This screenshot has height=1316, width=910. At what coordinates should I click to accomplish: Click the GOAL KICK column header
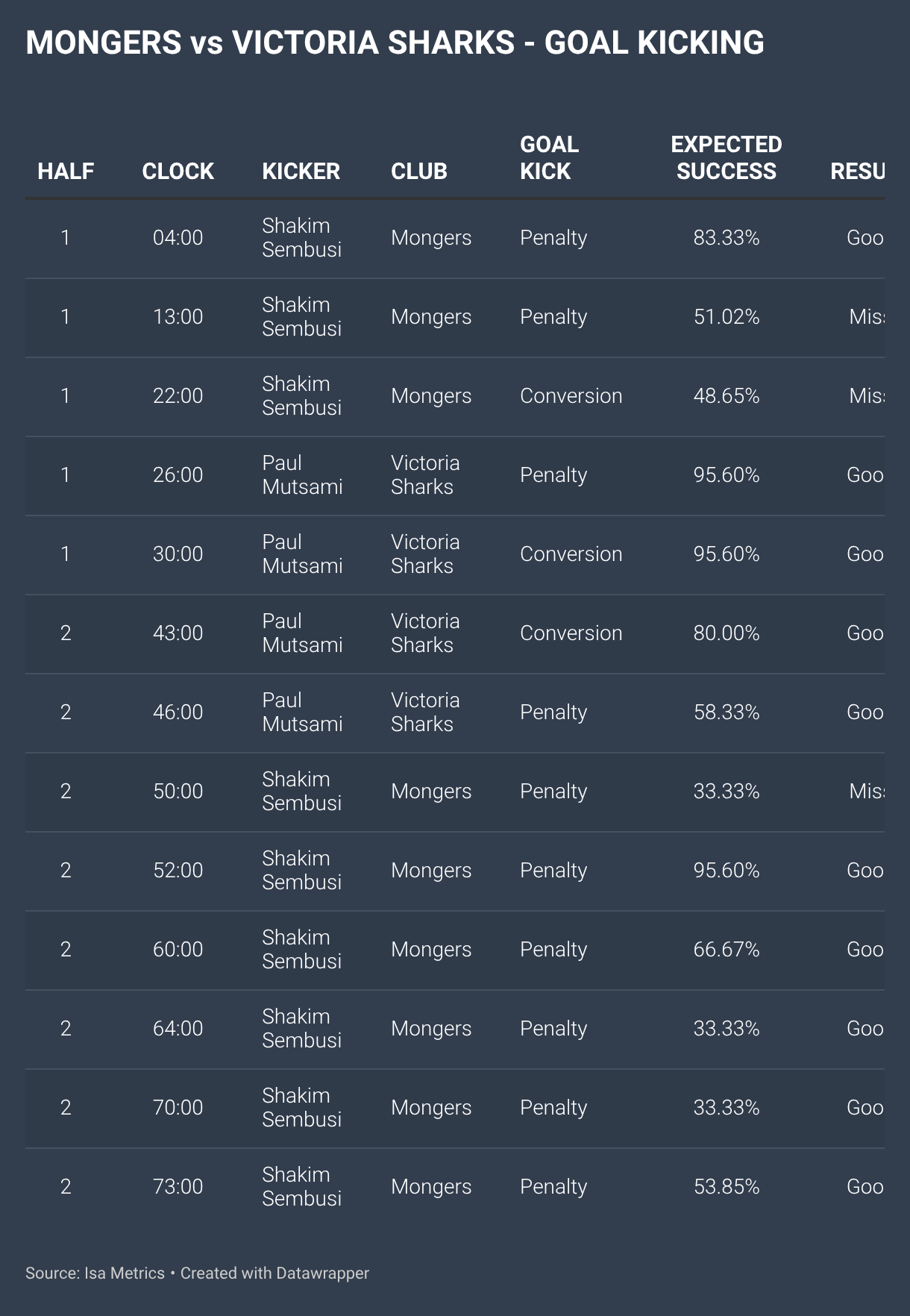[x=549, y=158]
